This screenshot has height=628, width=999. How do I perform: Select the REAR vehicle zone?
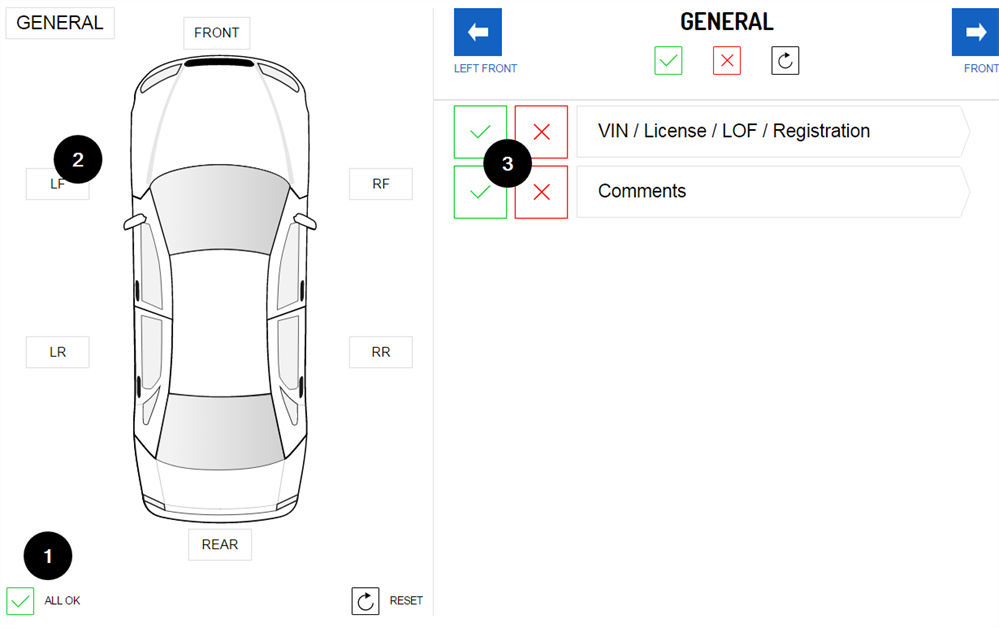pos(220,545)
